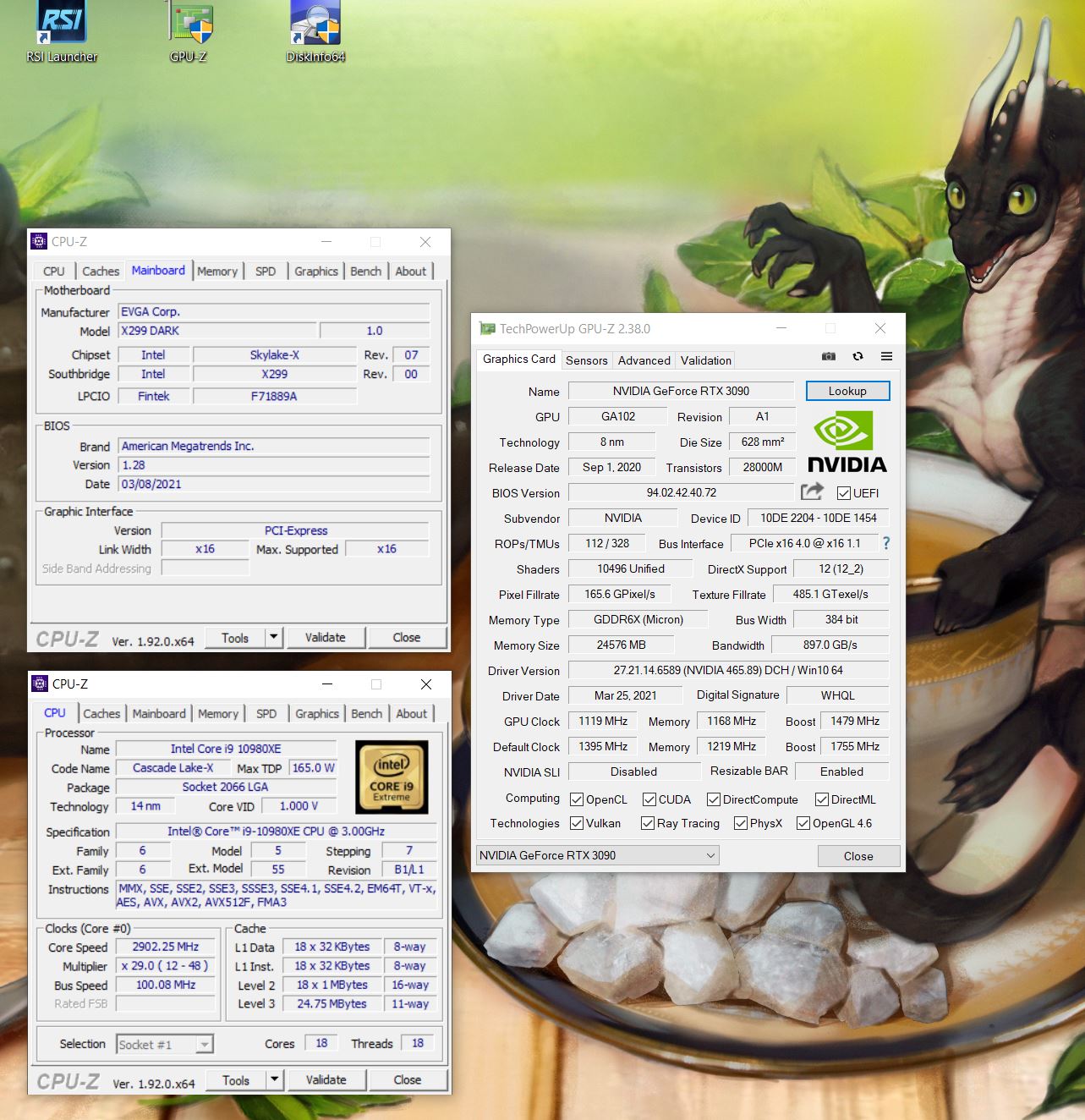Viewport: 1085px width, 1120px height.
Task: Toggle the OpenCL checkbox
Action: tap(577, 799)
